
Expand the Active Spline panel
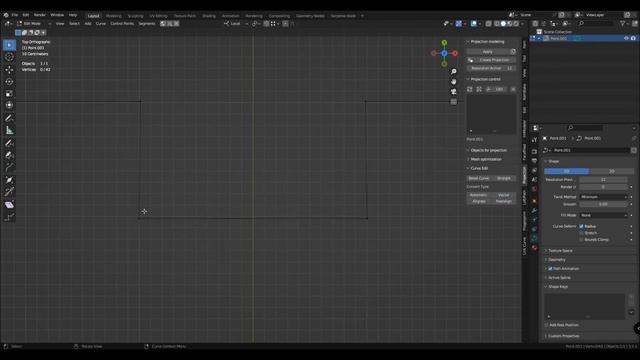coord(558,278)
